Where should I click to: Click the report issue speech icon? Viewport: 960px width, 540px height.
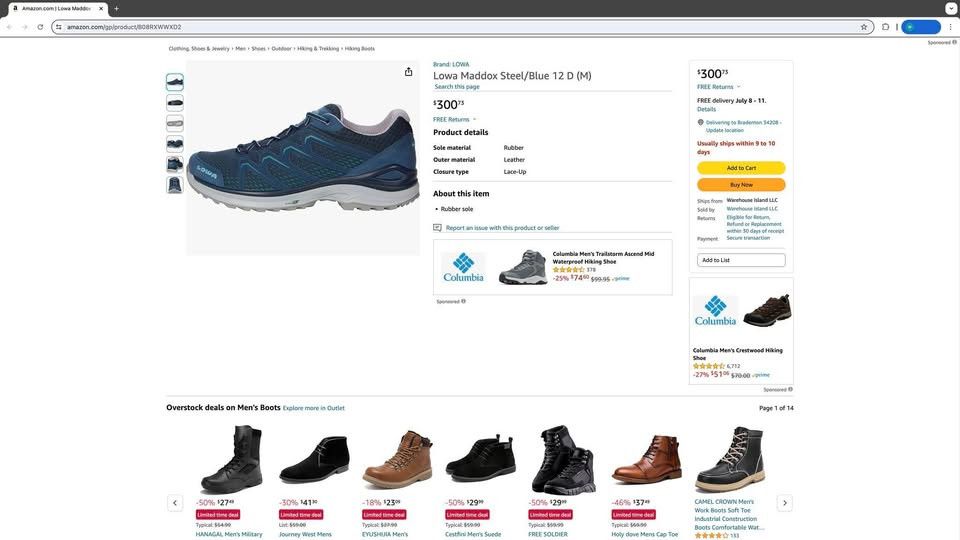[x=437, y=228]
